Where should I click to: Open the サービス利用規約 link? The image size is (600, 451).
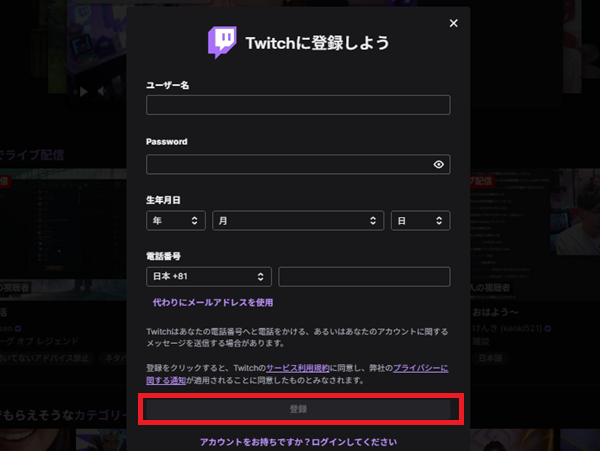coord(298,368)
